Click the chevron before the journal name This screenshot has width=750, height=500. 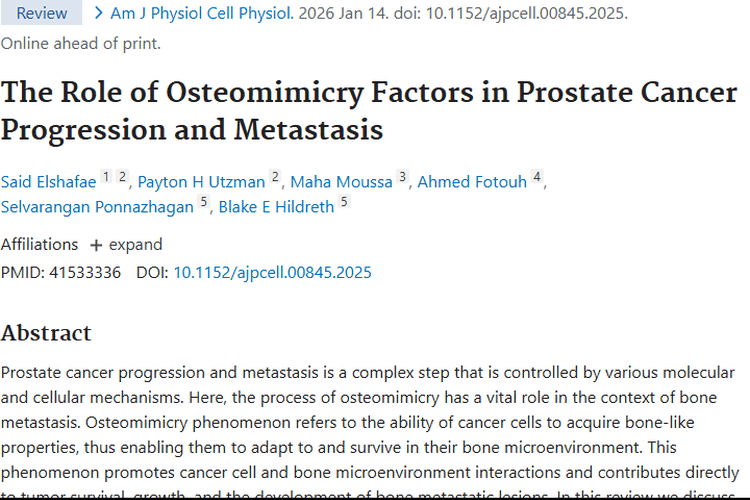(x=98, y=13)
